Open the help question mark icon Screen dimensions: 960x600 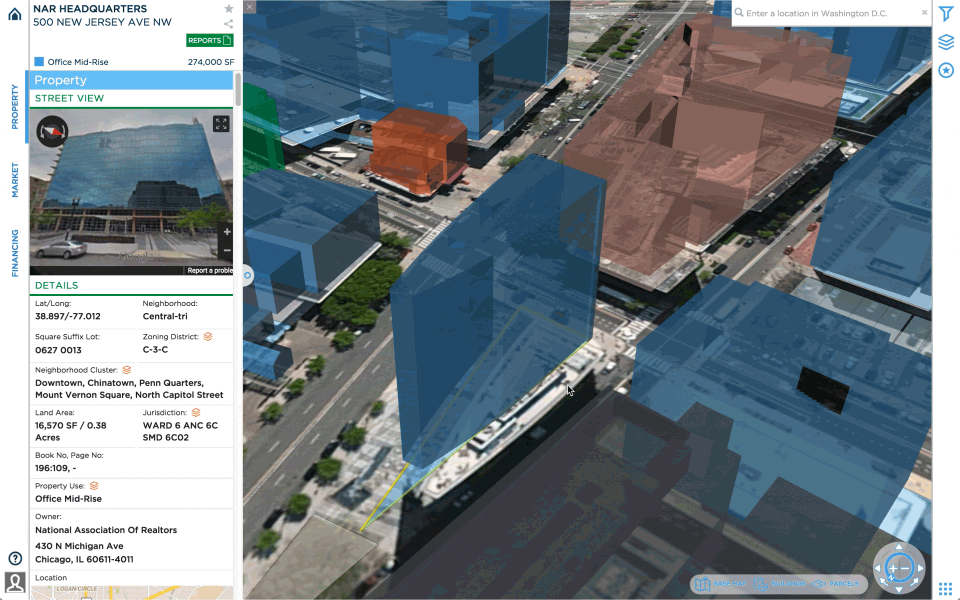15,558
